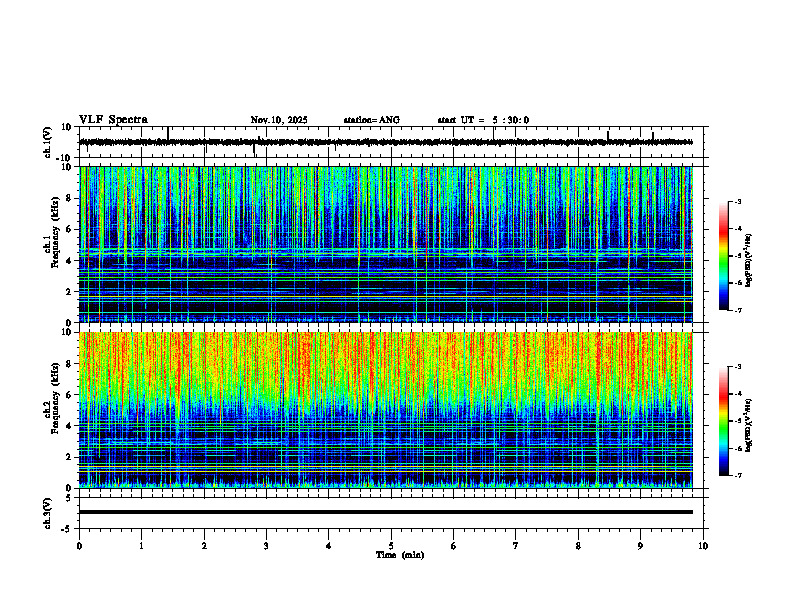The height and width of the screenshot is (612, 792).
Task: Click the 'Time (min)' x-axis label
Action: pos(400,555)
